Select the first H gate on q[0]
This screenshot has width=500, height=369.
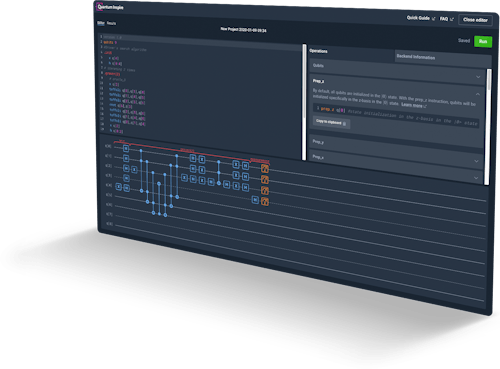tap(126, 148)
